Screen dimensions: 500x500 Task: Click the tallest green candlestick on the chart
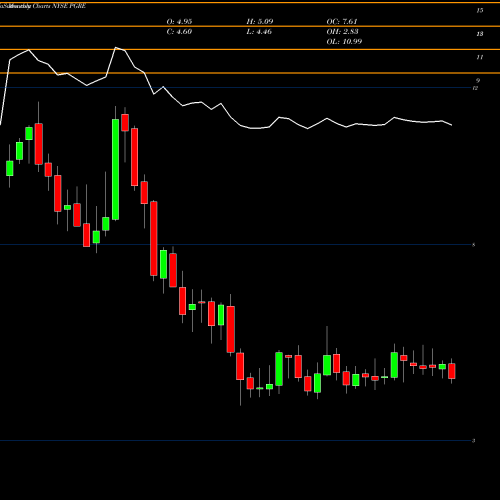click(115, 169)
